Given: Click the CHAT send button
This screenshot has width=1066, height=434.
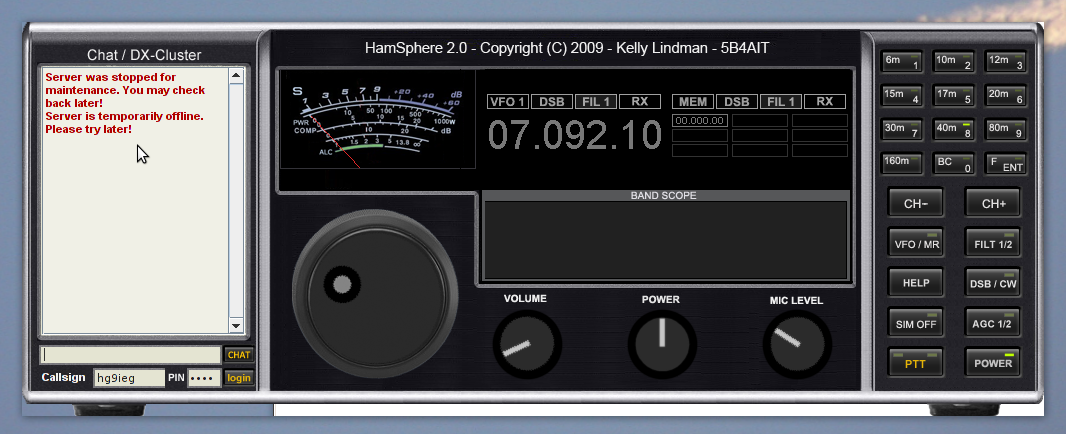Looking at the screenshot, I should click(239, 355).
